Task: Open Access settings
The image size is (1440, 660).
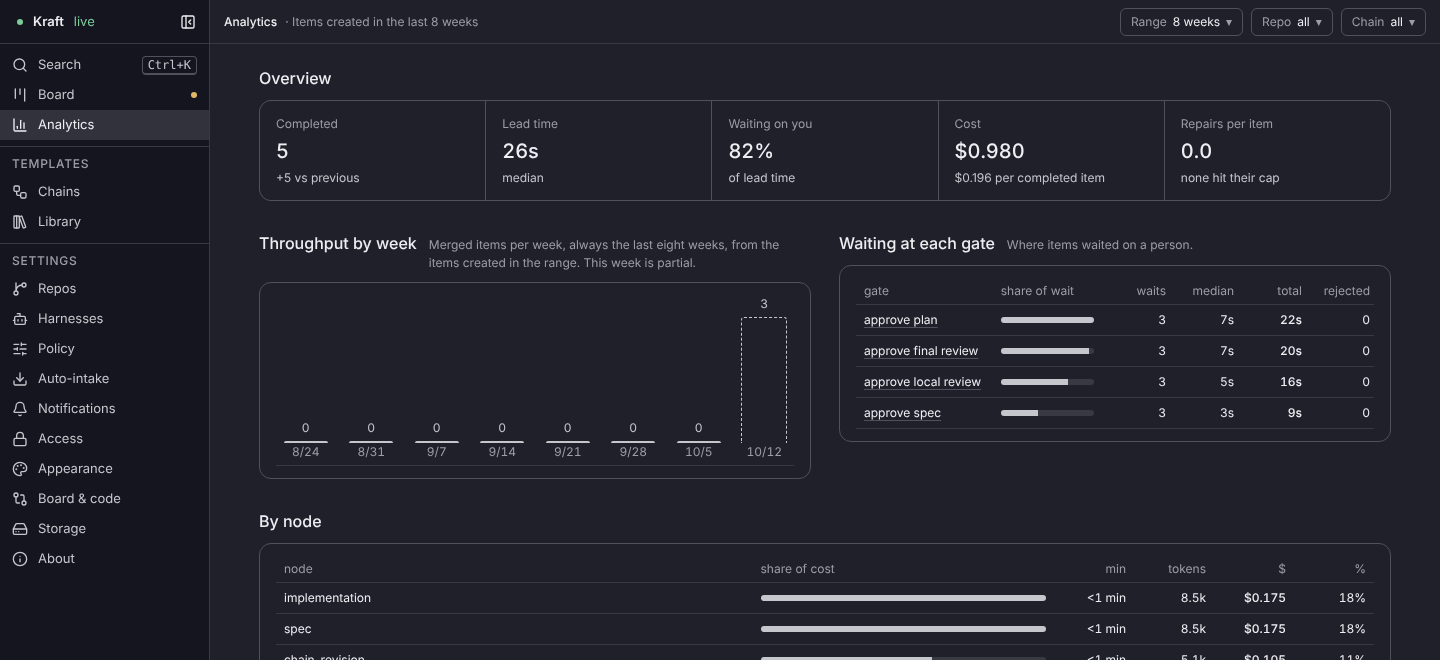Action: point(105,439)
